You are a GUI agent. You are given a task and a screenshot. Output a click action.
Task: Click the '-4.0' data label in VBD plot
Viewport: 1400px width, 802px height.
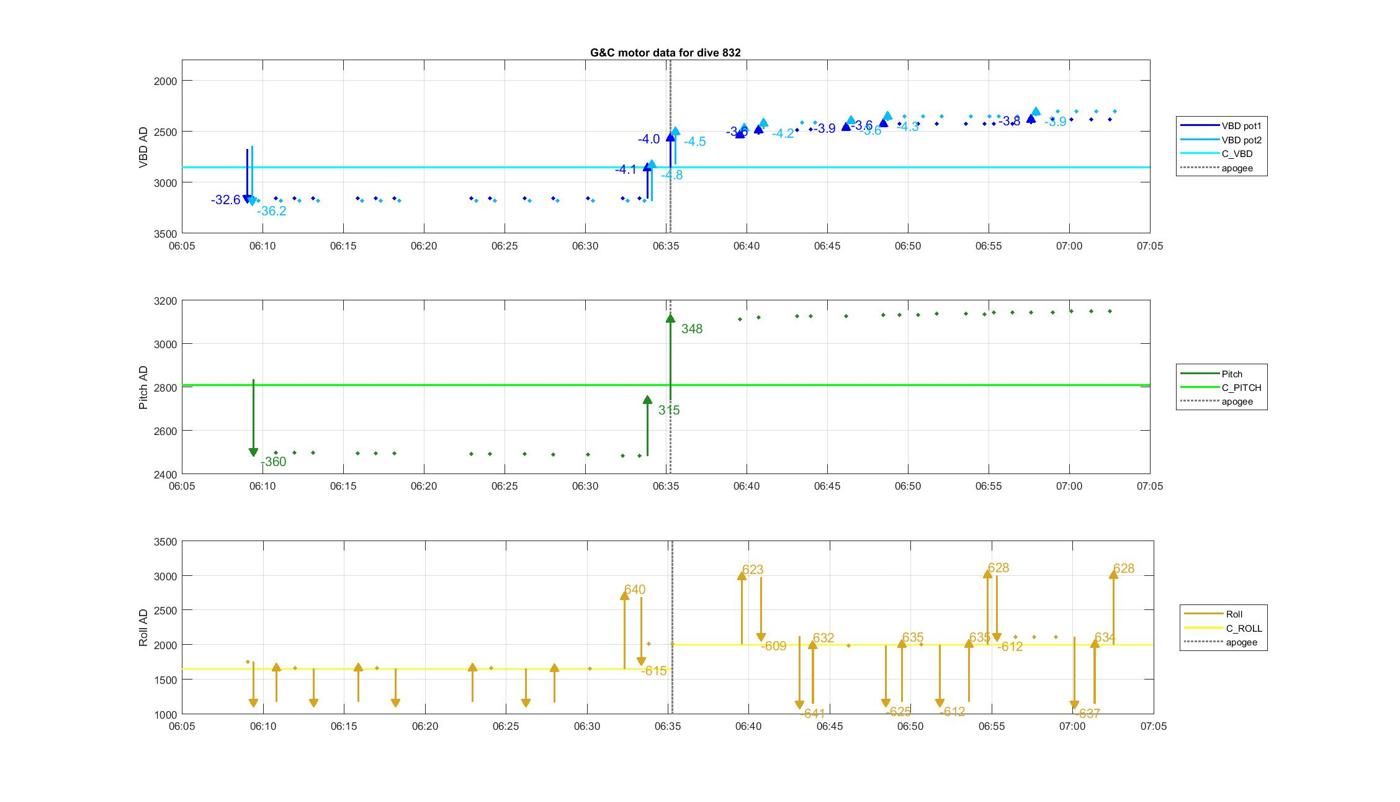coord(649,139)
